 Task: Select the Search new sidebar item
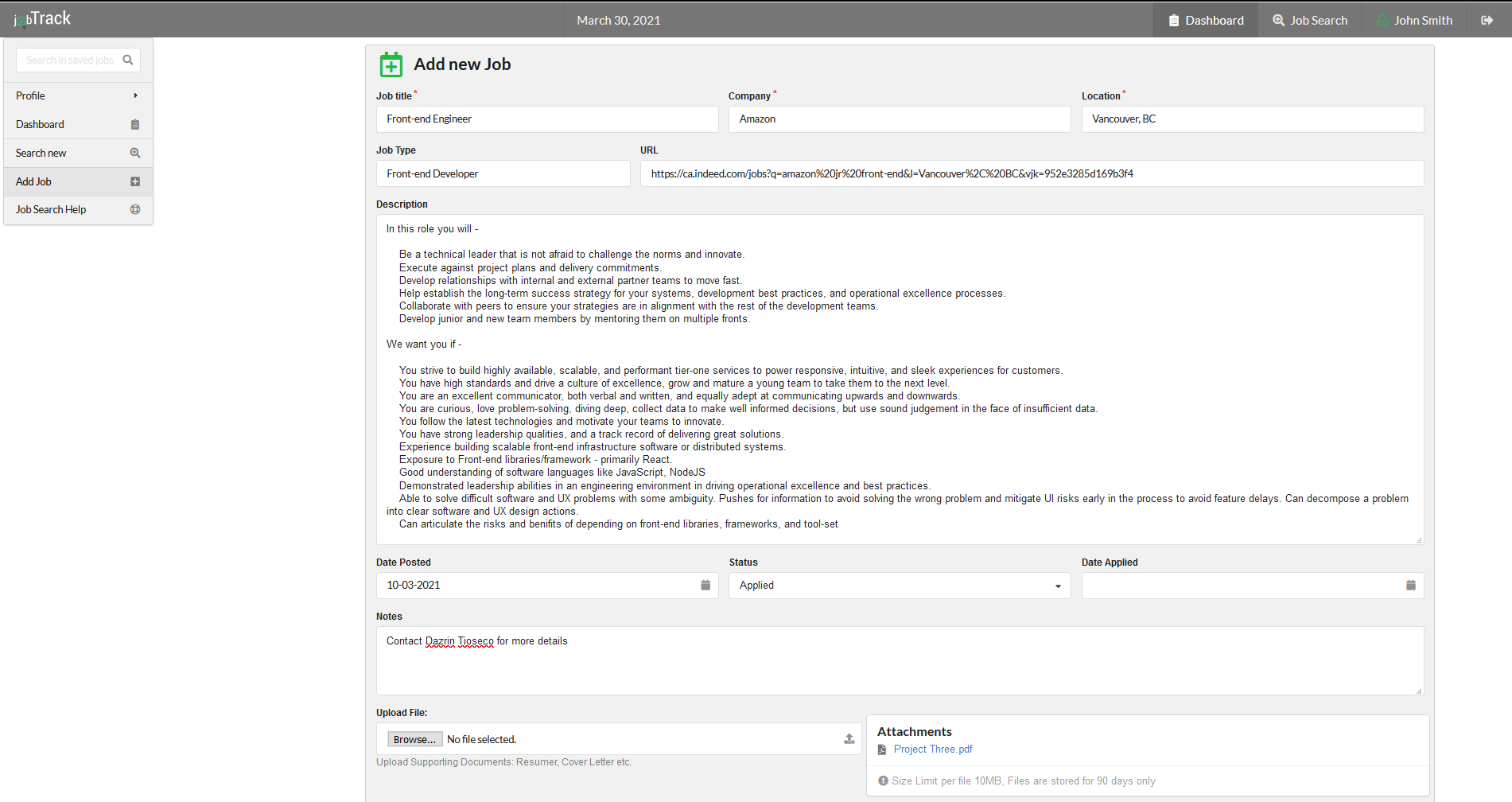pos(78,153)
